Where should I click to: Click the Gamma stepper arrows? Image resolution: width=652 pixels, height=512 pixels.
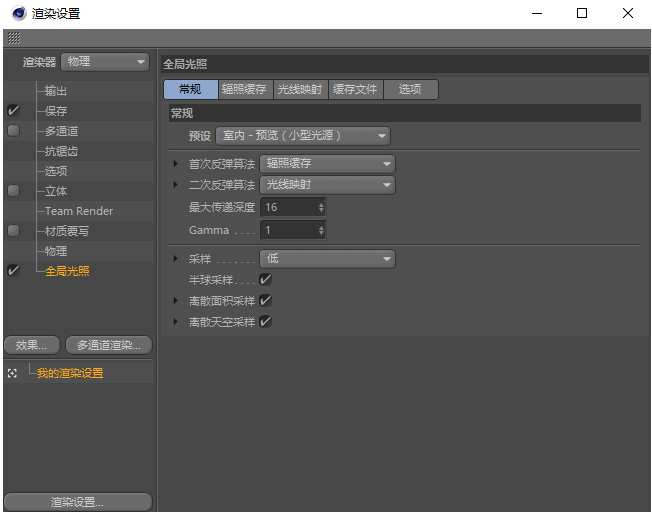[321, 230]
